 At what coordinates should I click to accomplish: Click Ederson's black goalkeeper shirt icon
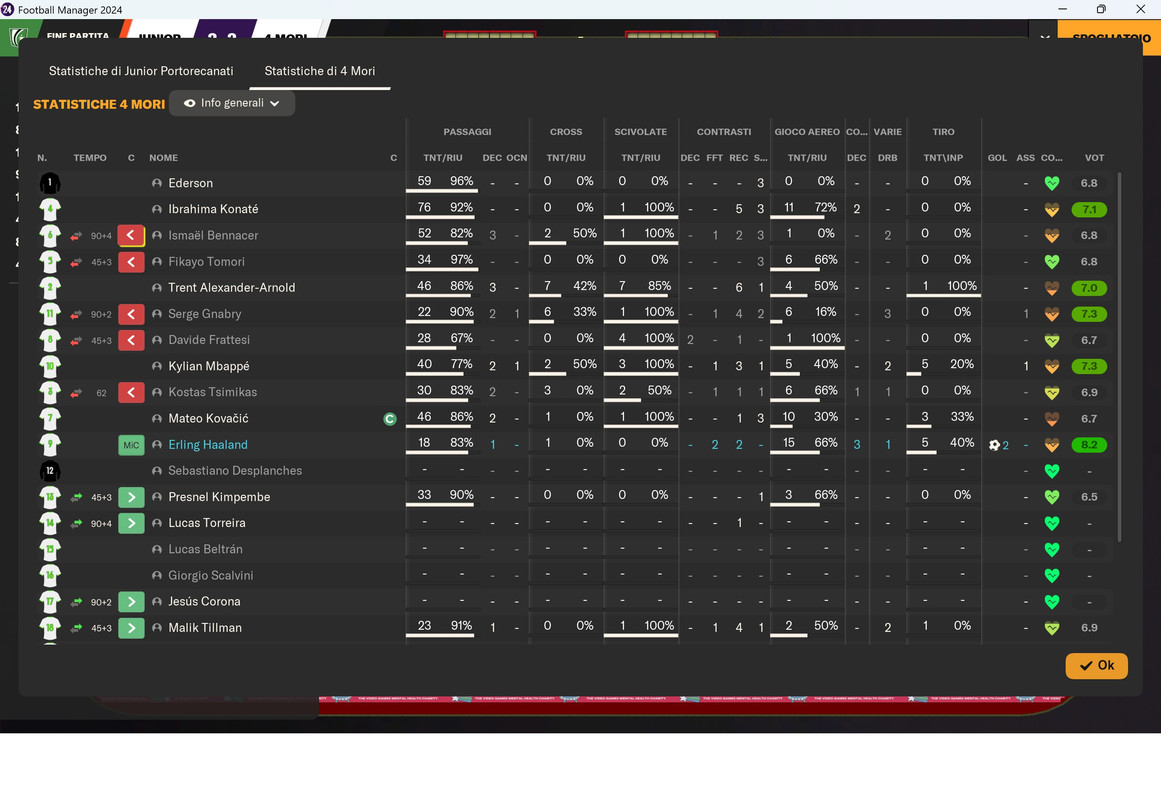pyautogui.click(x=50, y=183)
